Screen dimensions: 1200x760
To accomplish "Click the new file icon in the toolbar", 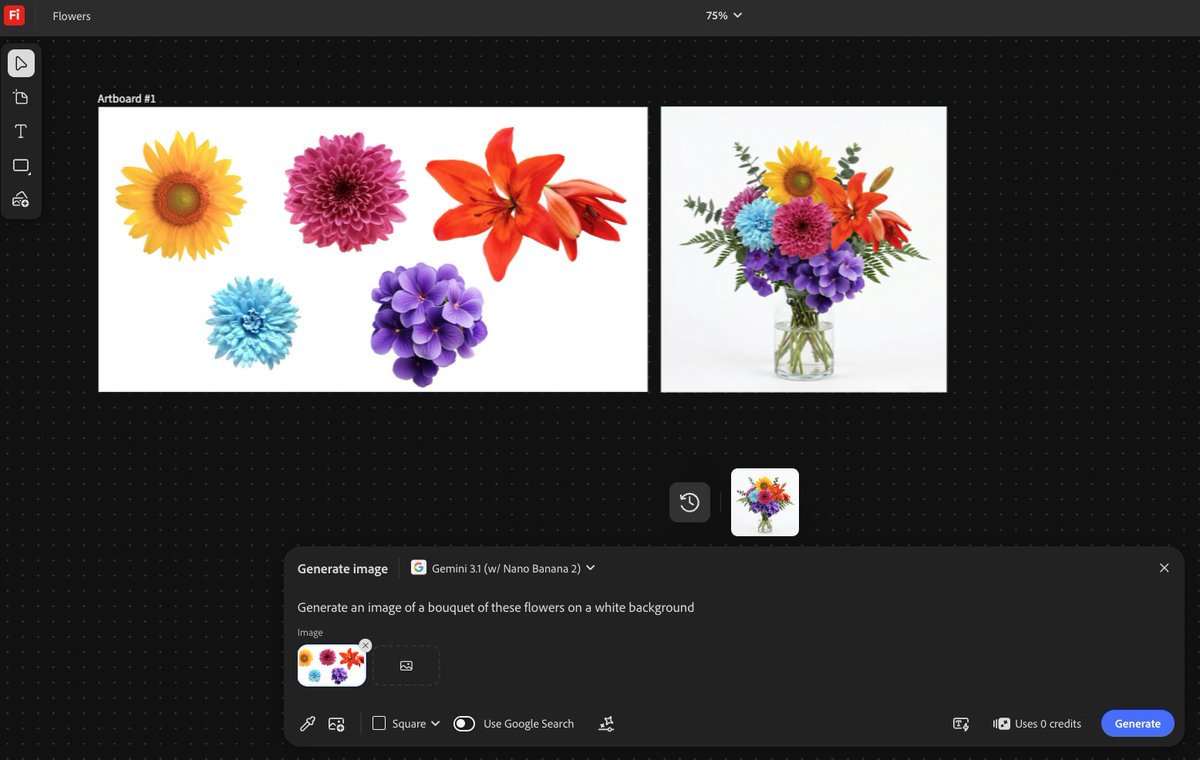I will coord(21,97).
